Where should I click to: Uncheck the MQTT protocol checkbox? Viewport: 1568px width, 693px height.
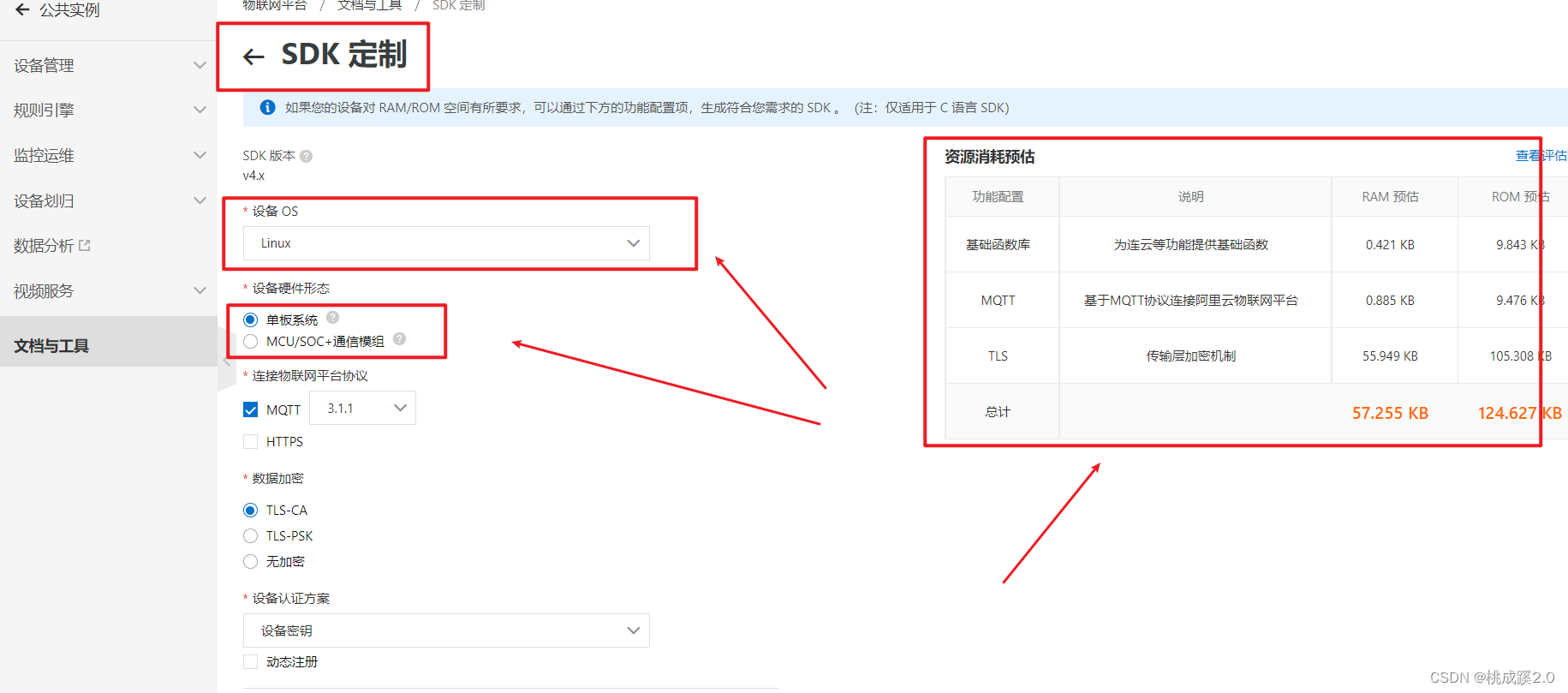tap(250, 409)
